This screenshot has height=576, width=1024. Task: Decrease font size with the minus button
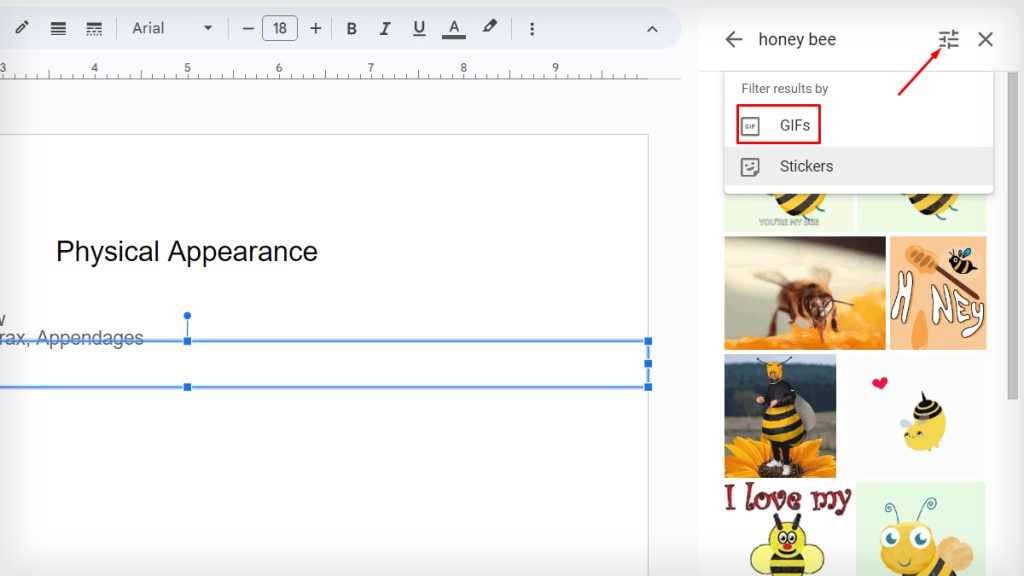pos(247,28)
